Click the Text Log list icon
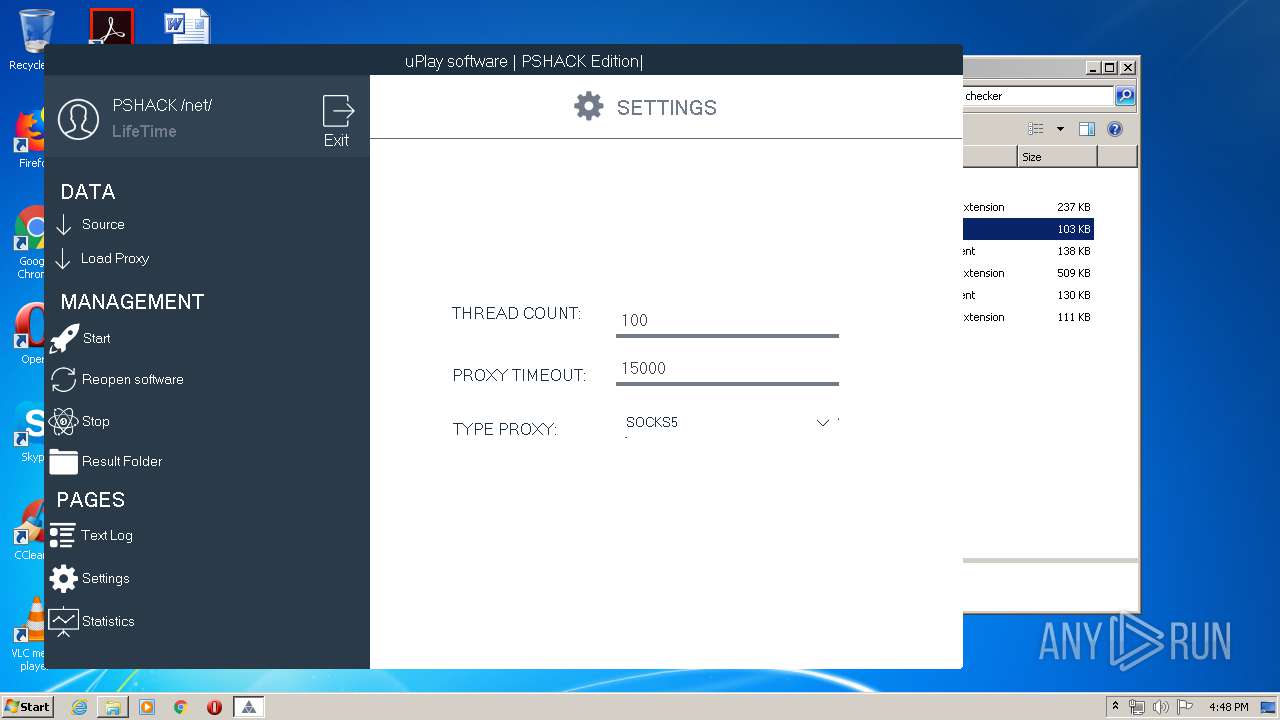Screen dimensions: 1280x720 coord(62,535)
